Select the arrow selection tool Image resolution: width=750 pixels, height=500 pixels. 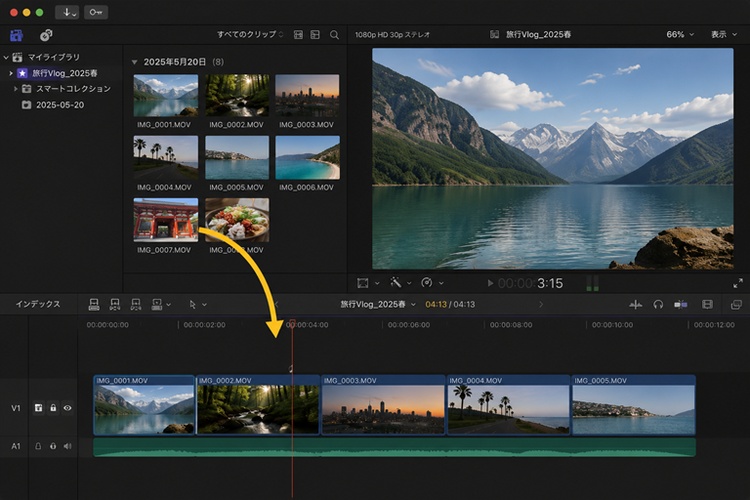(x=192, y=304)
